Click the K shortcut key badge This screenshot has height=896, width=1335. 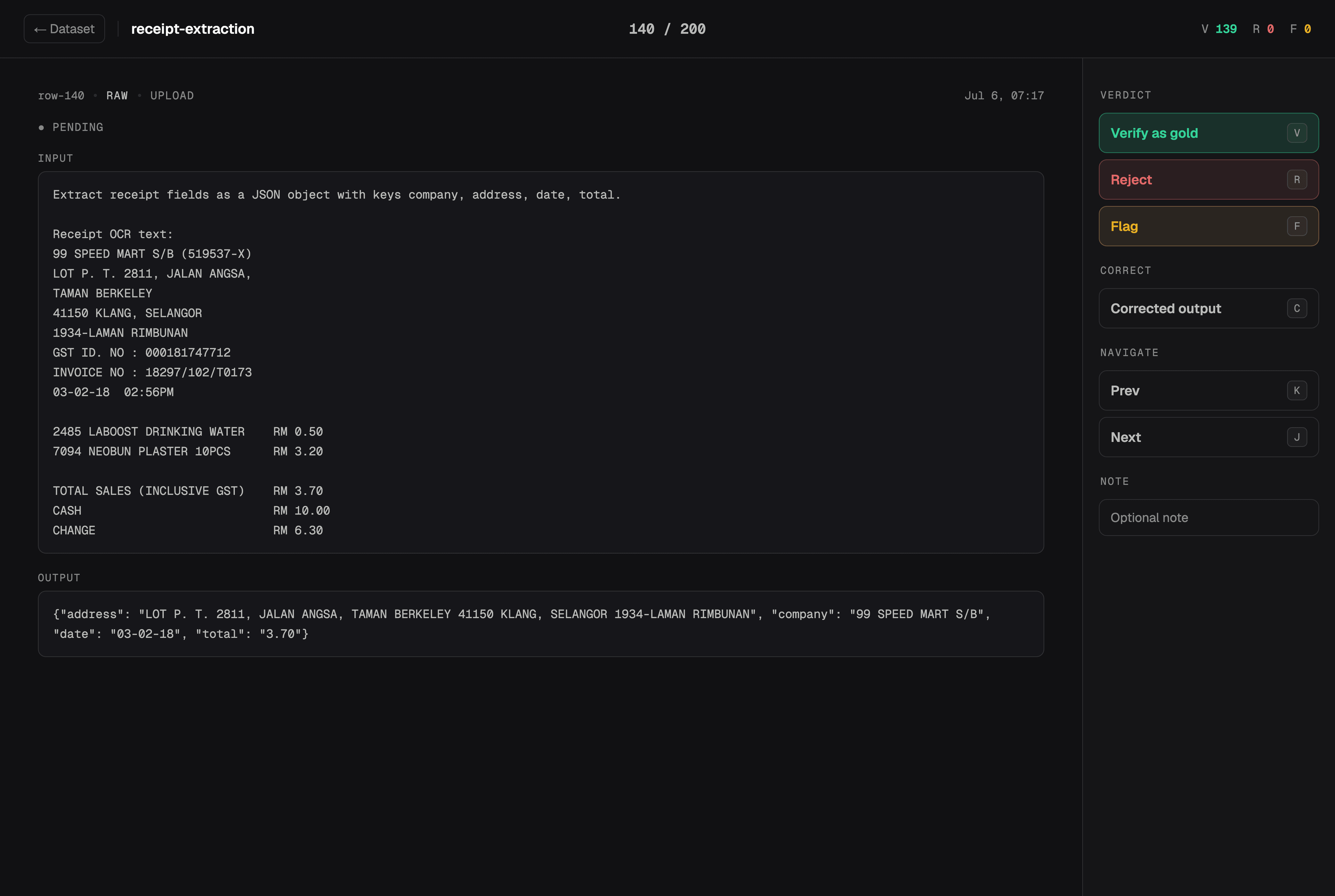pos(1297,391)
